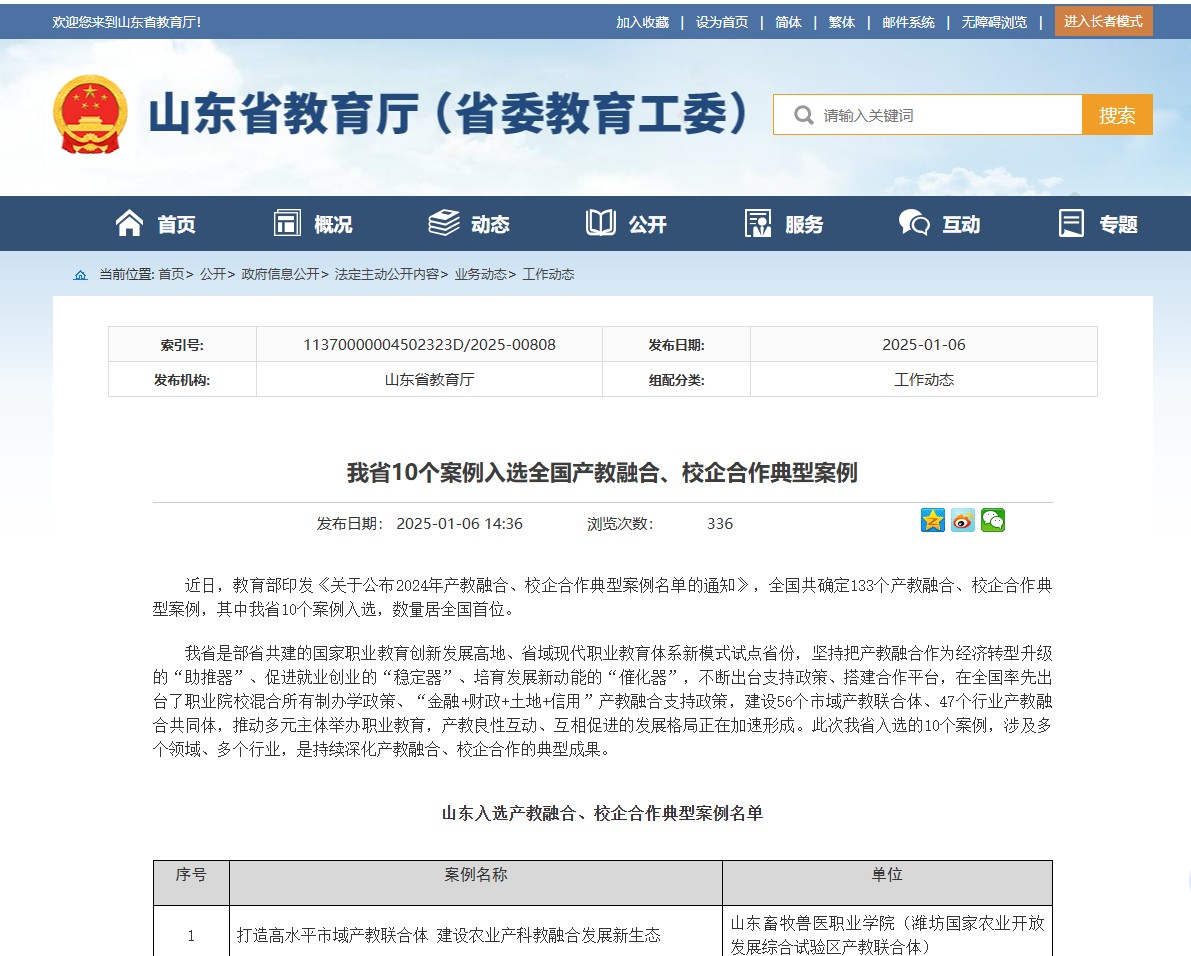Image resolution: width=1191 pixels, height=956 pixels.
Task: Click the 山东省教育厅 publisher cell
Action: click(430, 380)
